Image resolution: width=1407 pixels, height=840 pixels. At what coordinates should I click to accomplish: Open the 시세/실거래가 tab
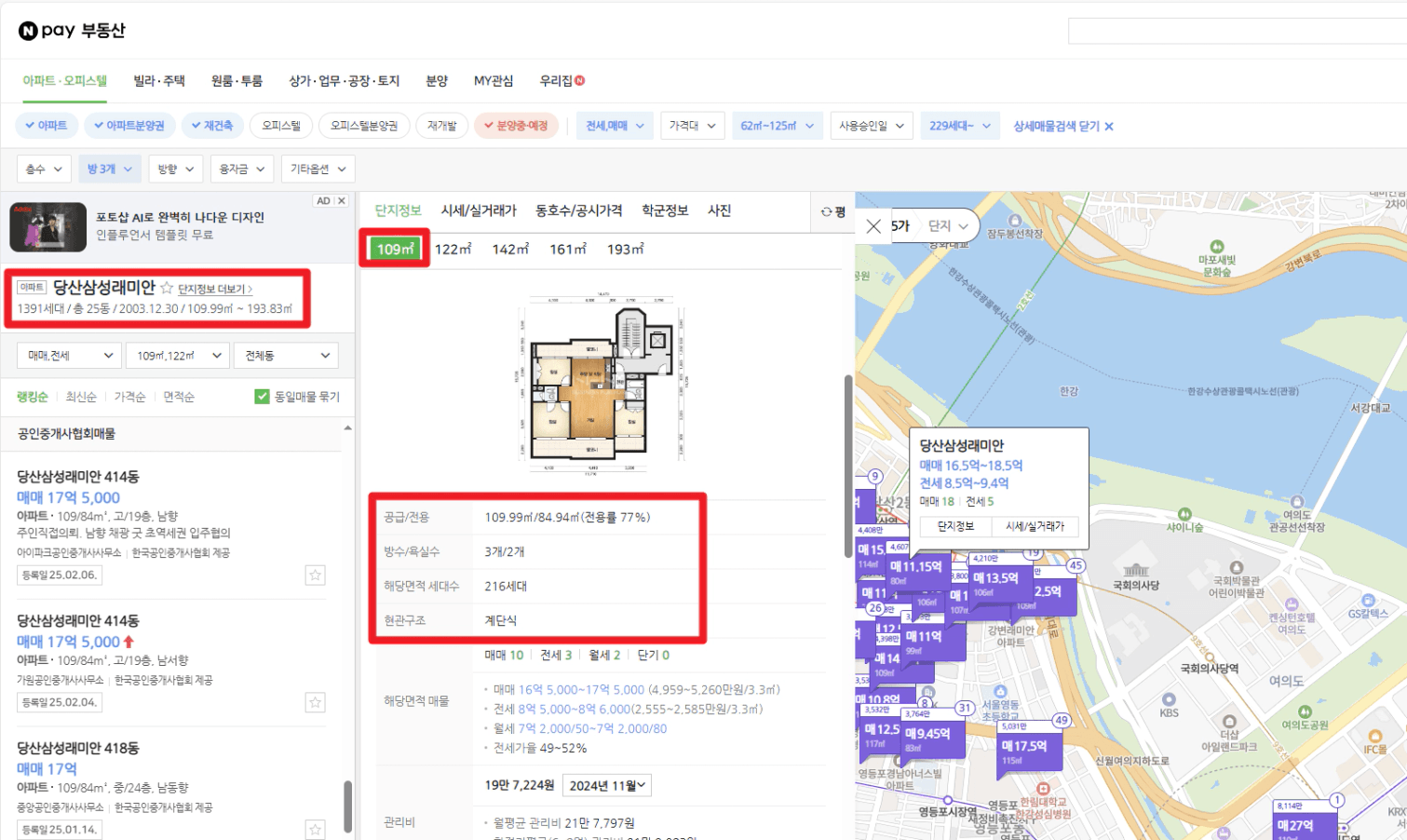coord(479,210)
